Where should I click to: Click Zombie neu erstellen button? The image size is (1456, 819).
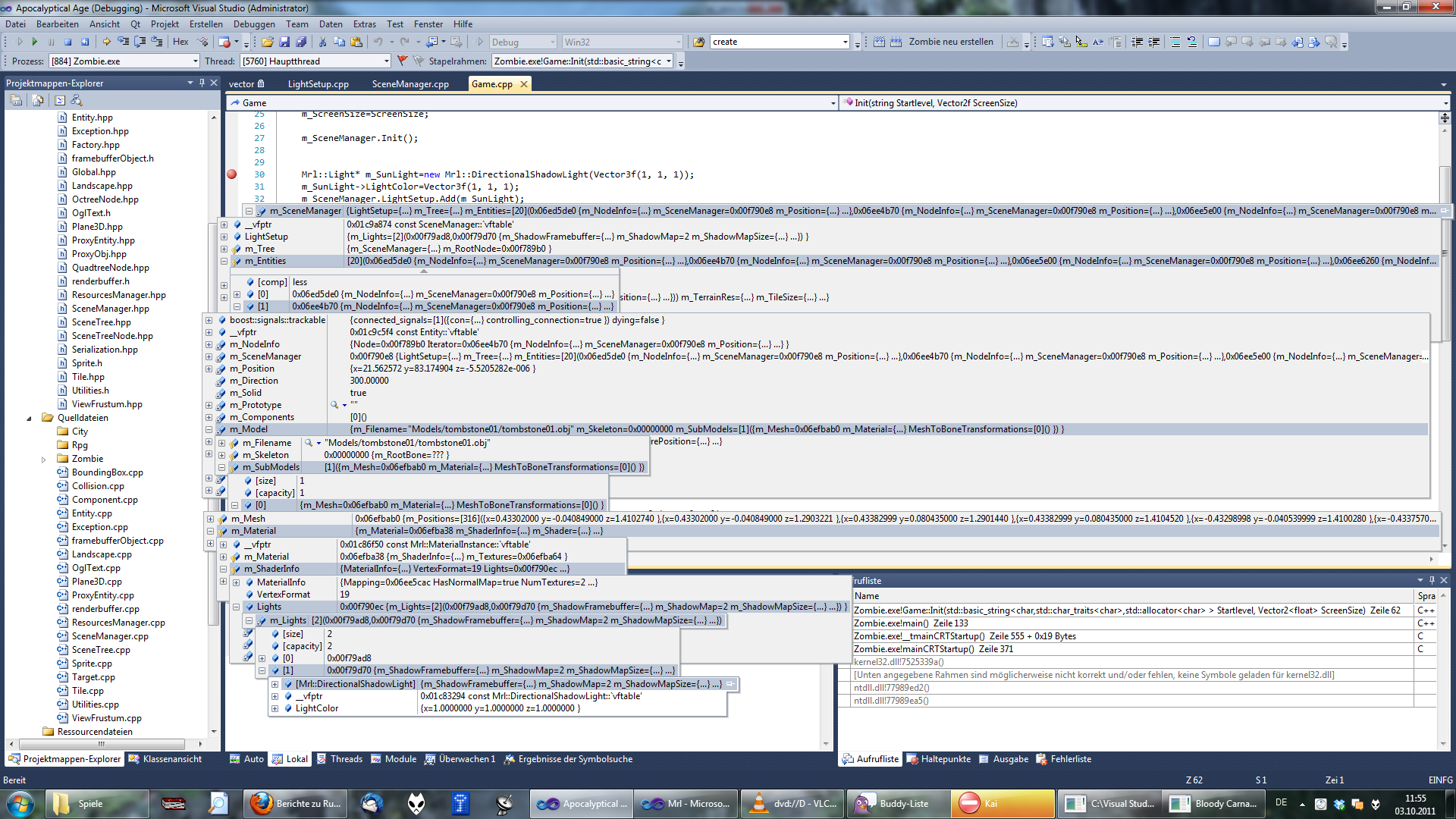pos(950,42)
